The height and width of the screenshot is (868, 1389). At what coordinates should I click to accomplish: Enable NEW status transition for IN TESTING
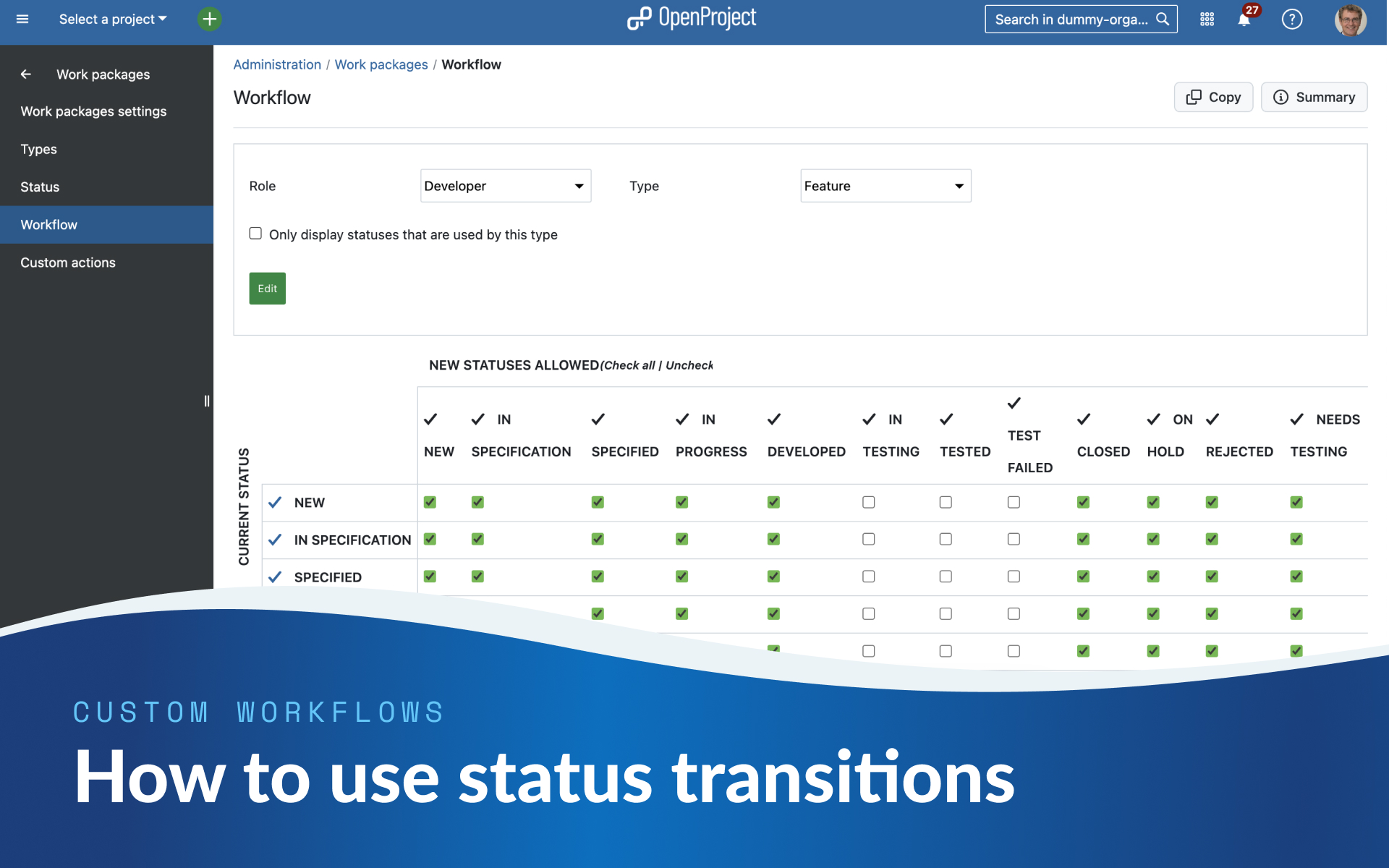[869, 502]
